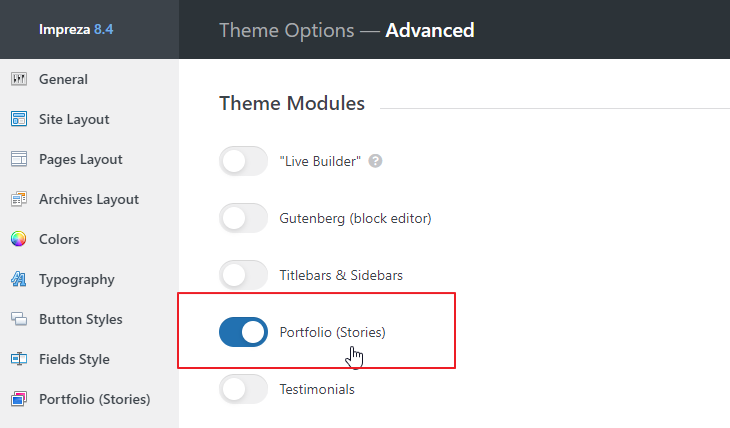Enable the "Live Builder" toggle

(243, 161)
